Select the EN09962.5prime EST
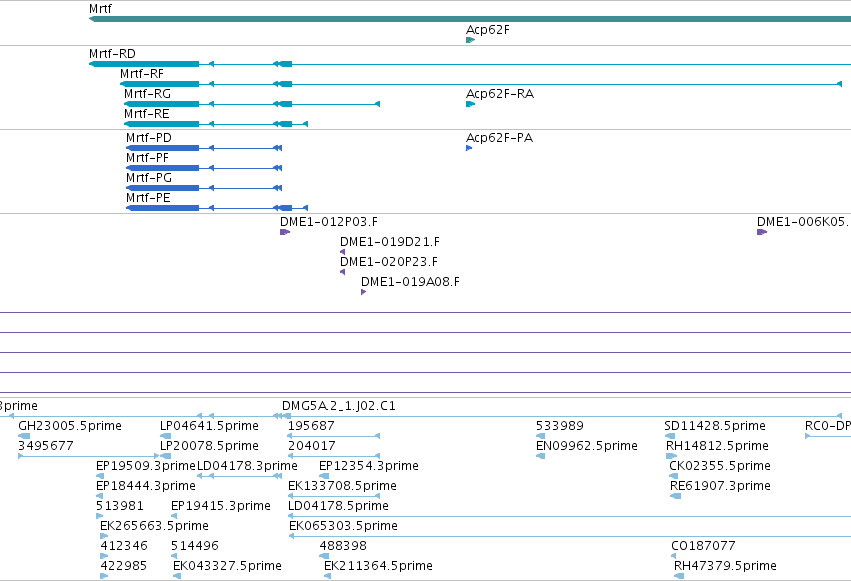 541,456
